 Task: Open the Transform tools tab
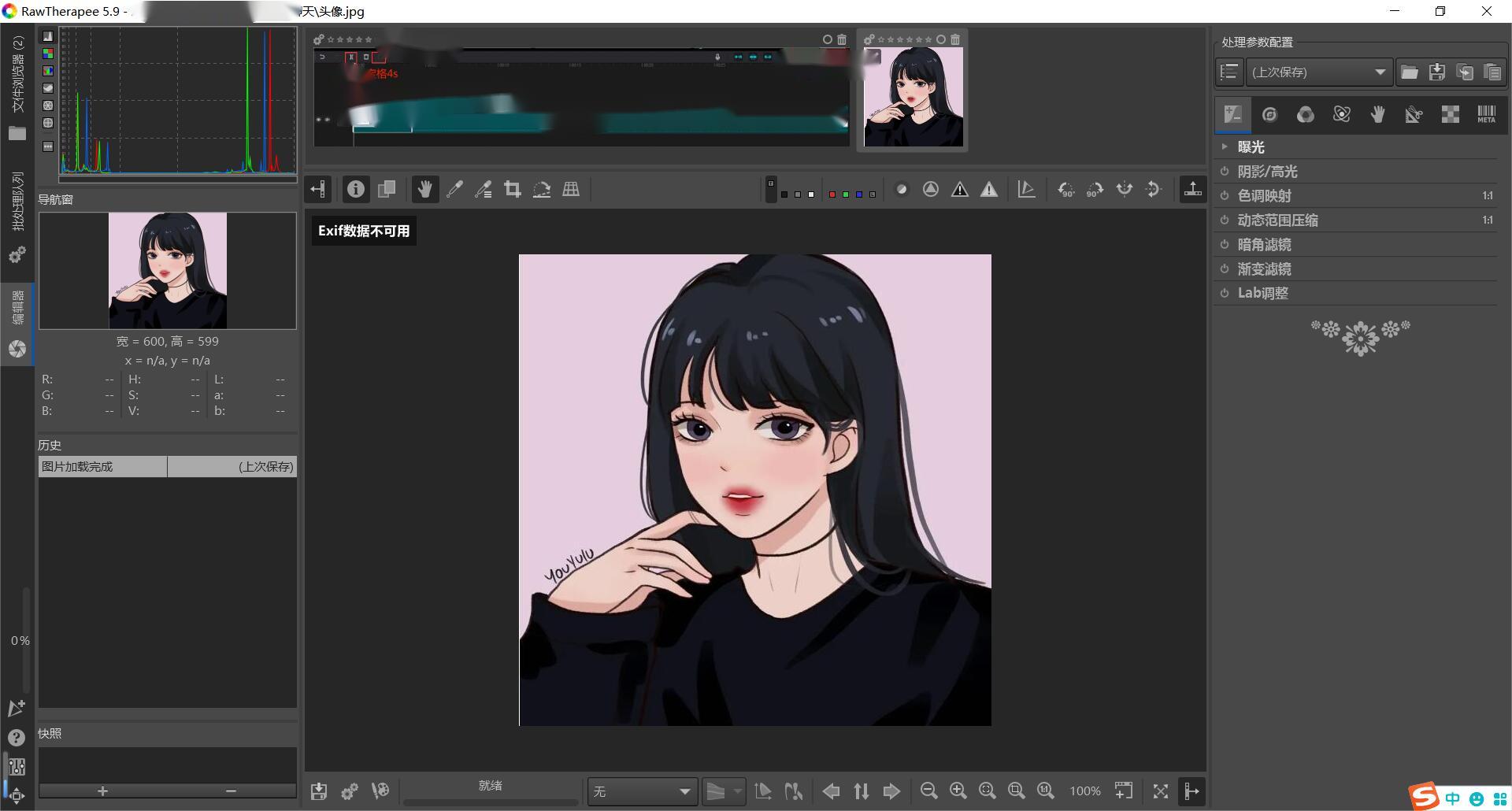click(1414, 115)
